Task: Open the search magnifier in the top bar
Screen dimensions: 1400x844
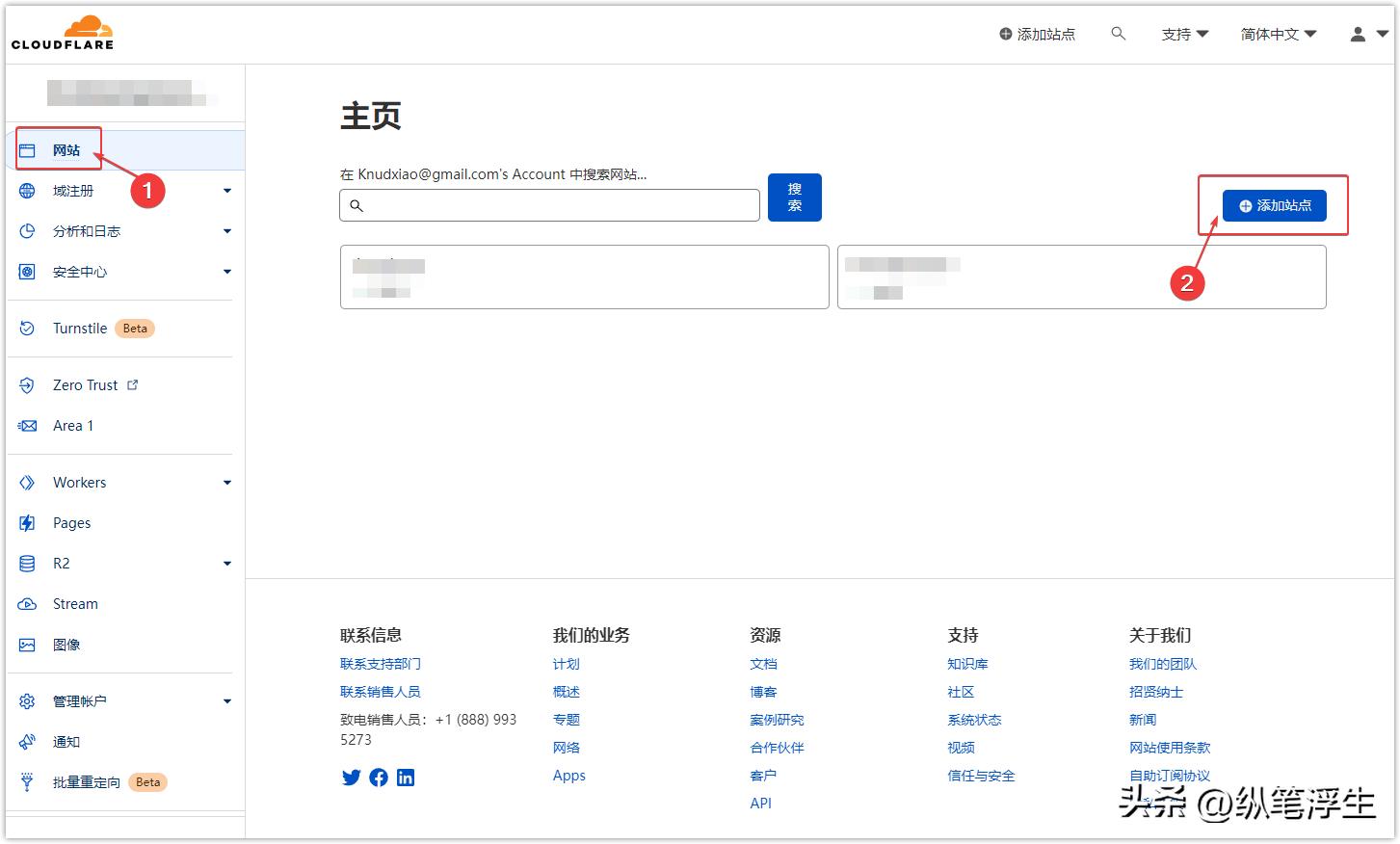Action: pos(1118,33)
